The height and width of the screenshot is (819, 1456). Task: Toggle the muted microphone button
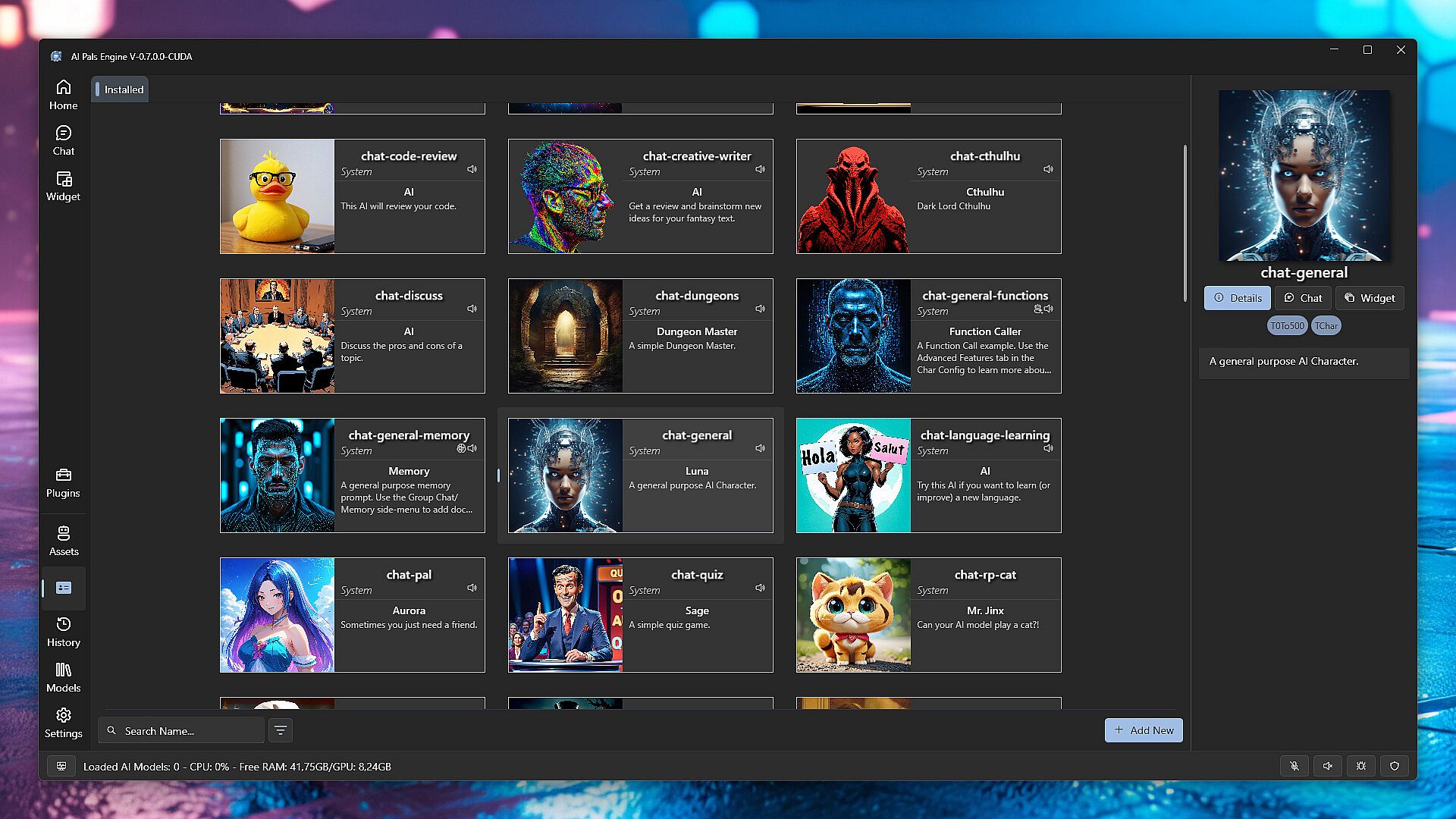click(1294, 766)
